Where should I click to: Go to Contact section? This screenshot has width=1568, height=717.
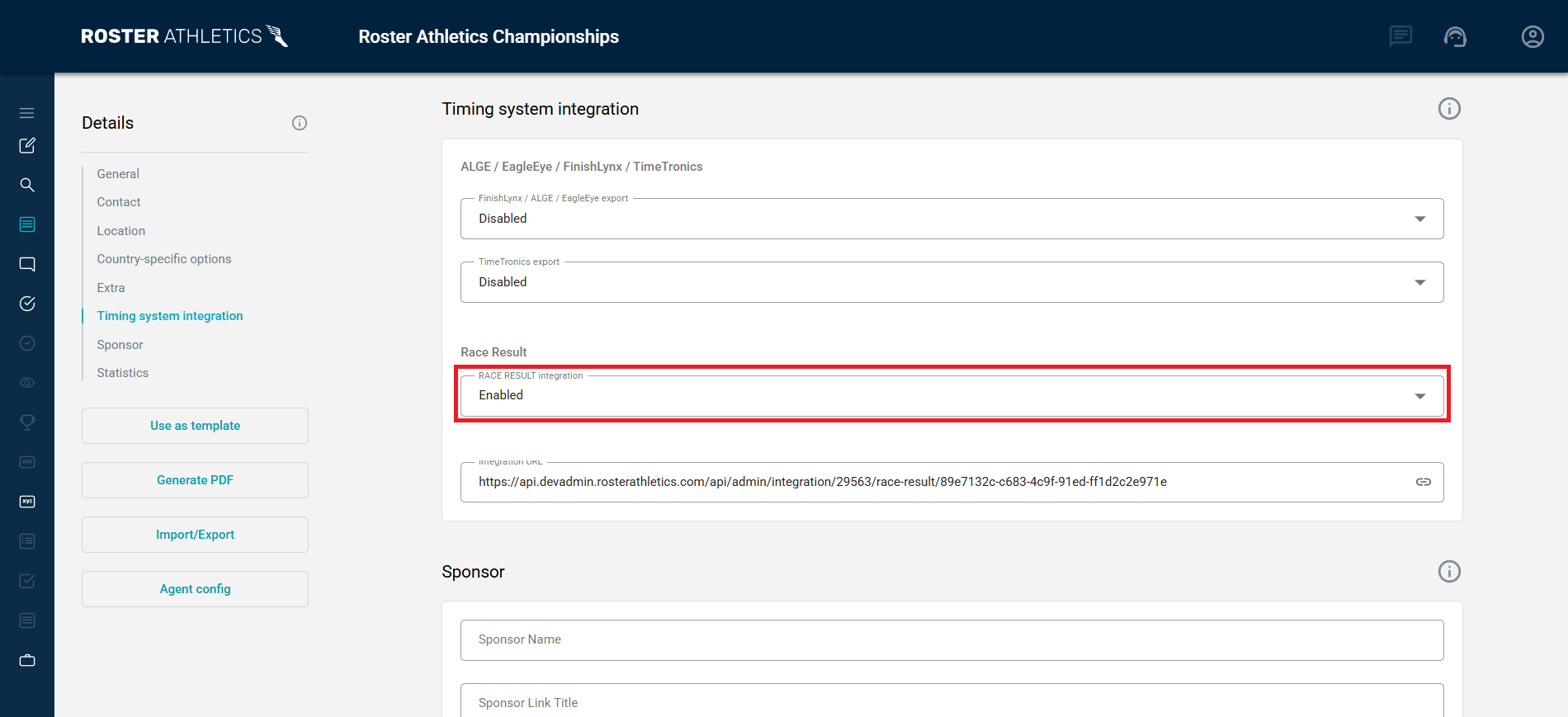[x=119, y=202]
